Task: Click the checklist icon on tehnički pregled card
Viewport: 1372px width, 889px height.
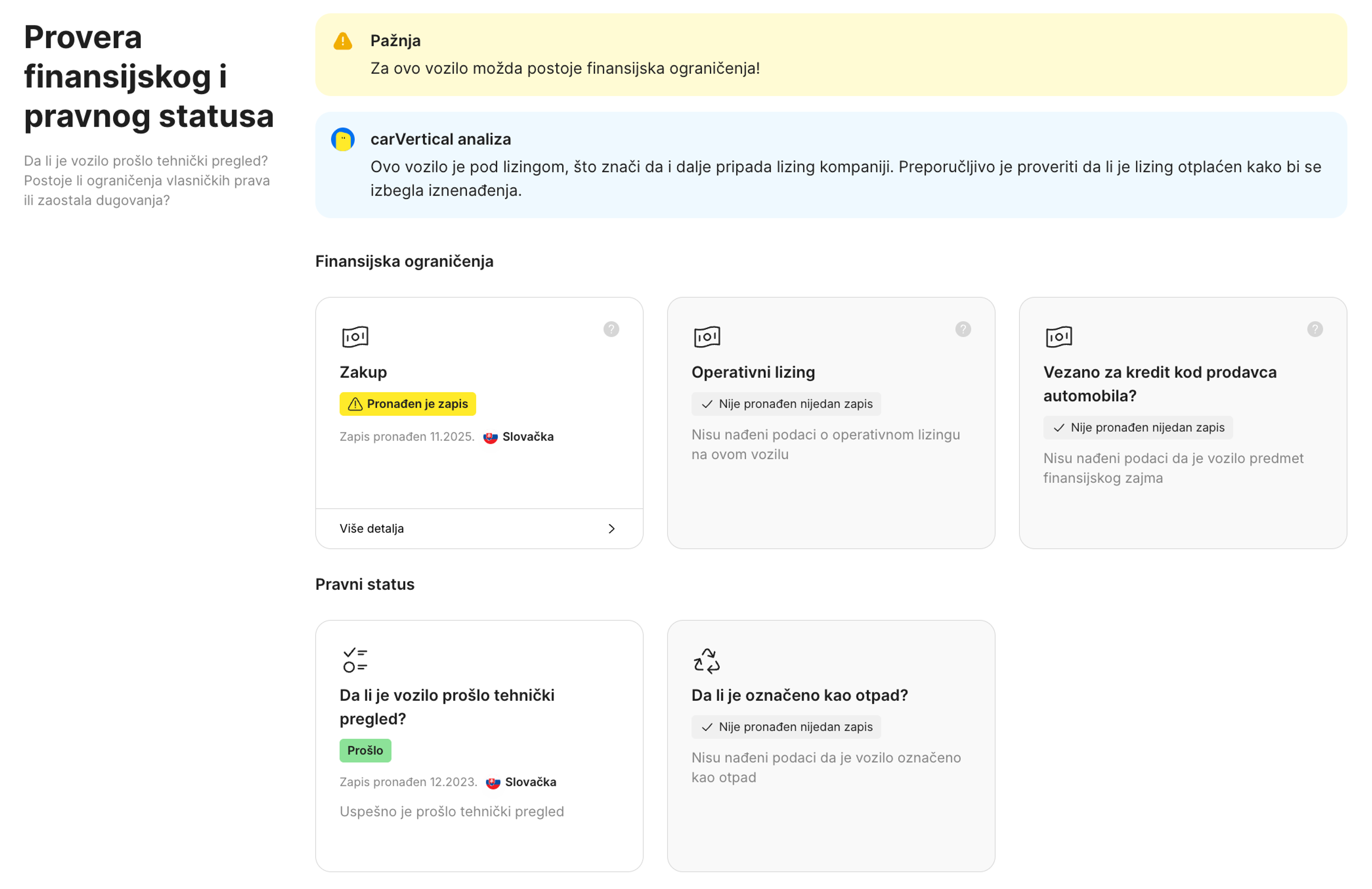Action: tap(355, 660)
